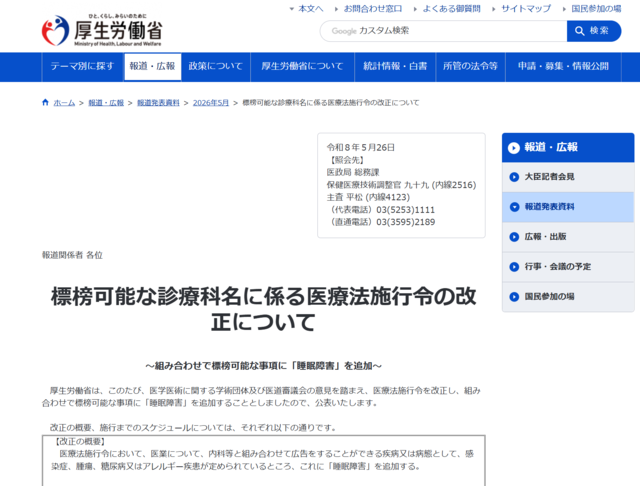Click the 代表電話 03(5253)1111 line
640x486 pixels.
pyautogui.click(x=380, y=210)
